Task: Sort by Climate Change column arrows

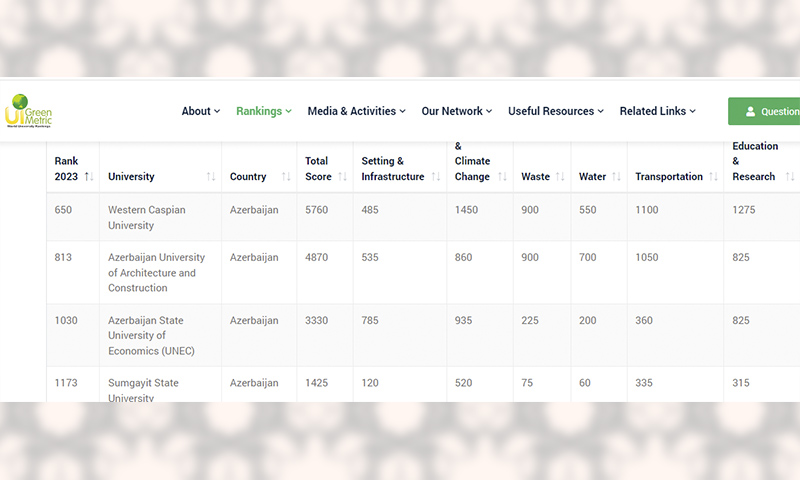Action: [x=502, y=176]
